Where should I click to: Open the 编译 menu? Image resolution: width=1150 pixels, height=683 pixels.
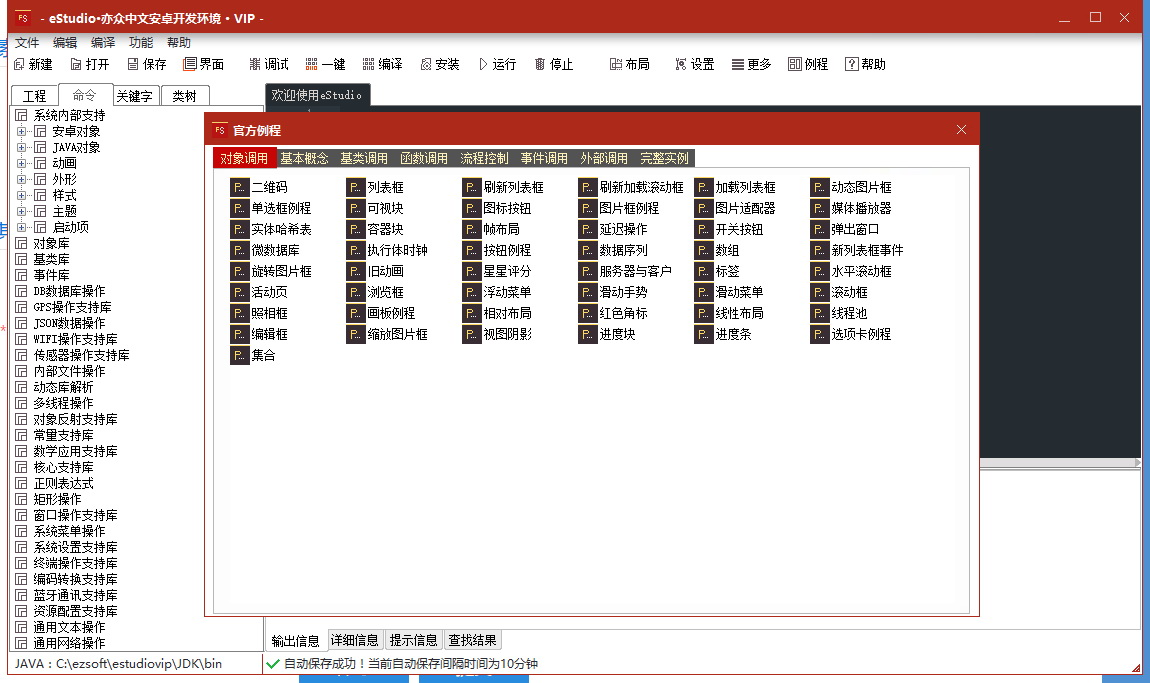[103, 43]
